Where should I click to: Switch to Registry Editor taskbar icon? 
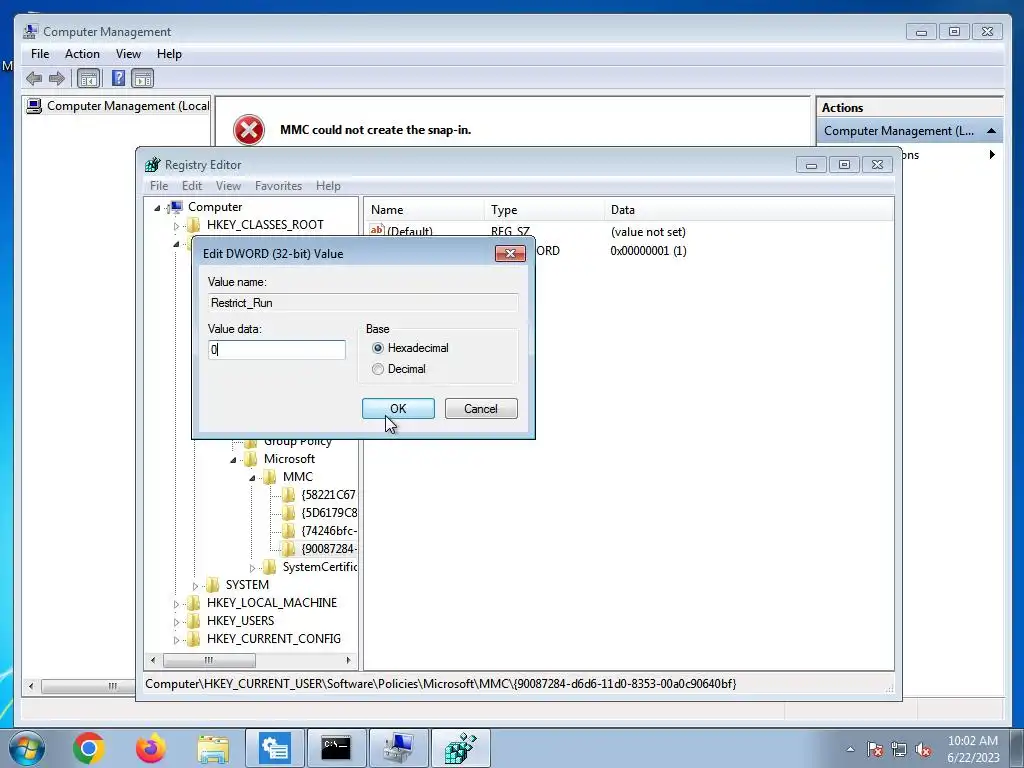coord(460,748)
